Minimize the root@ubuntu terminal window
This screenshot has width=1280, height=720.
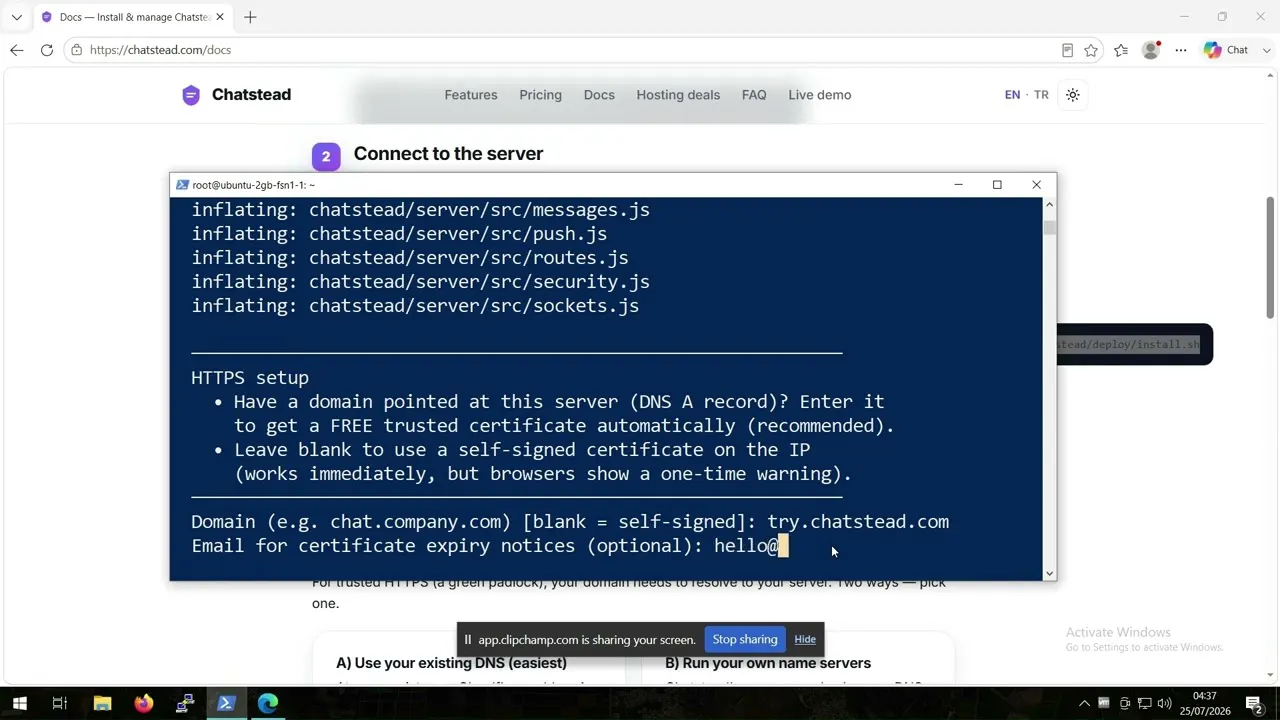pos(958,185)
